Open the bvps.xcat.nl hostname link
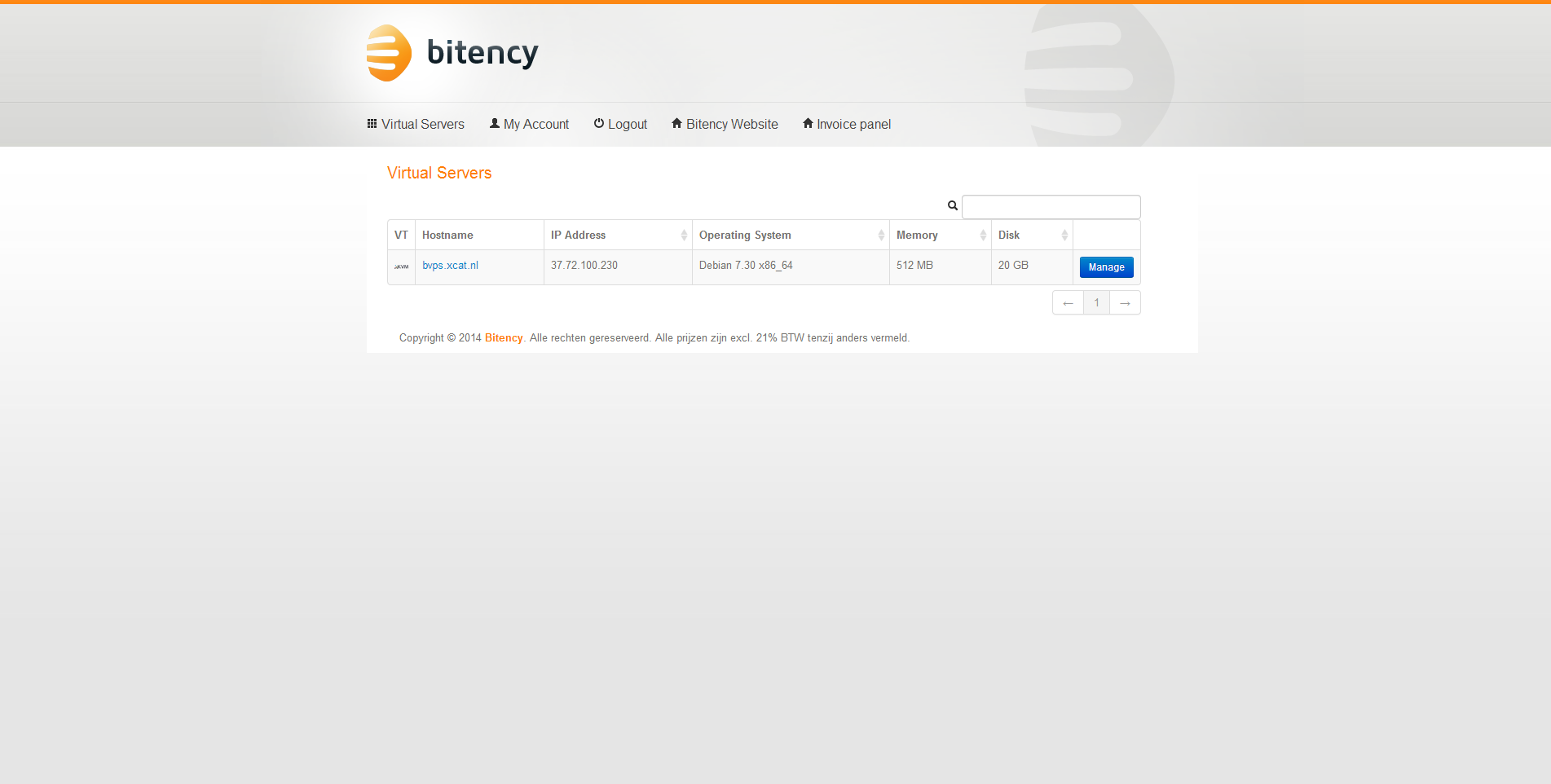This screenshot has height=784, width=1551. pyautogui.click(x=450, y=266)
